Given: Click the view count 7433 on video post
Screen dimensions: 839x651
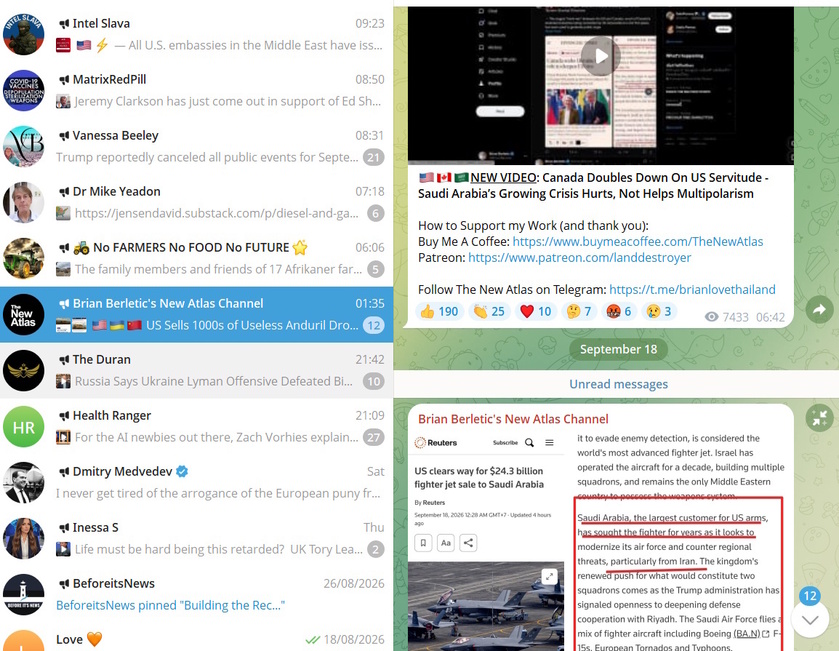Looking at the screenshot, I should pyautogui.click(x=726, y=317).
